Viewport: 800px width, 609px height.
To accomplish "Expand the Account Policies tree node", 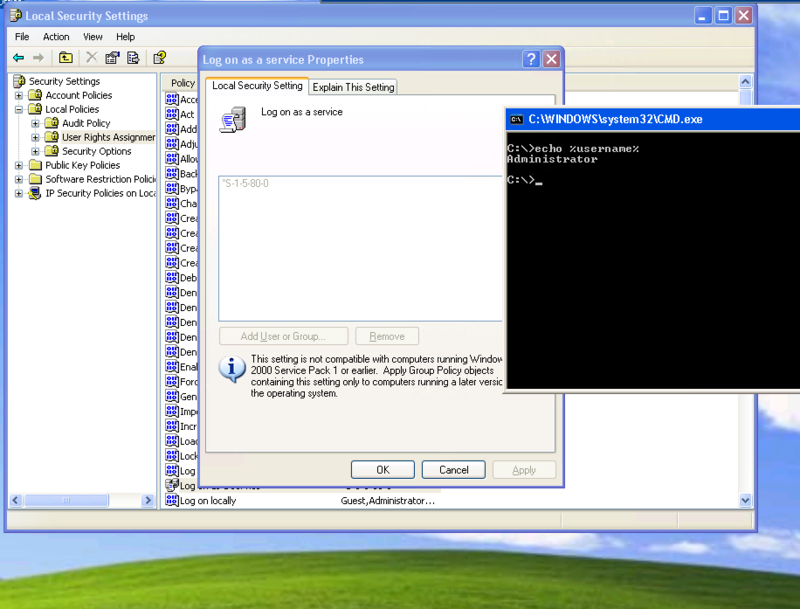I will click(19, 95).
